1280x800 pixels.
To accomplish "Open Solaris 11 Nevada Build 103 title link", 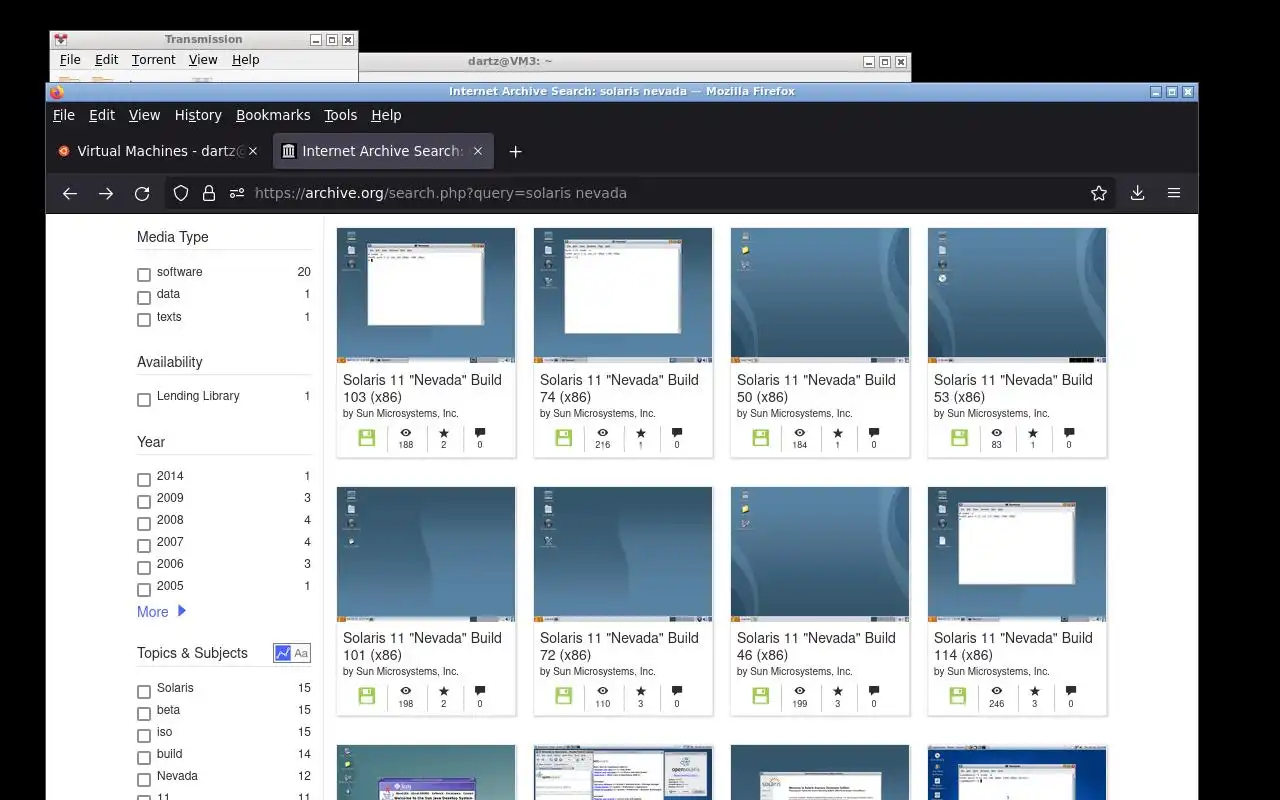I will point(422,388).
